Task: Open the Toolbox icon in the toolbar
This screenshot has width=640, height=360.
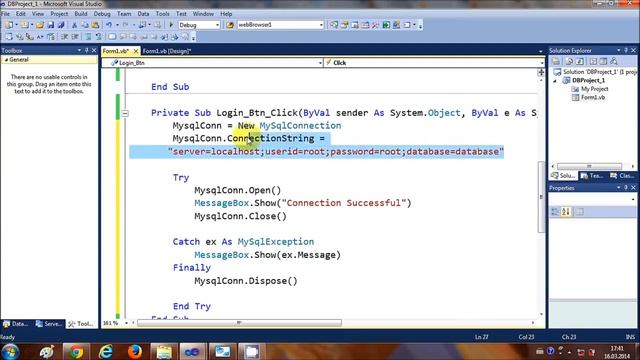Action: click(x=376, y=25)
